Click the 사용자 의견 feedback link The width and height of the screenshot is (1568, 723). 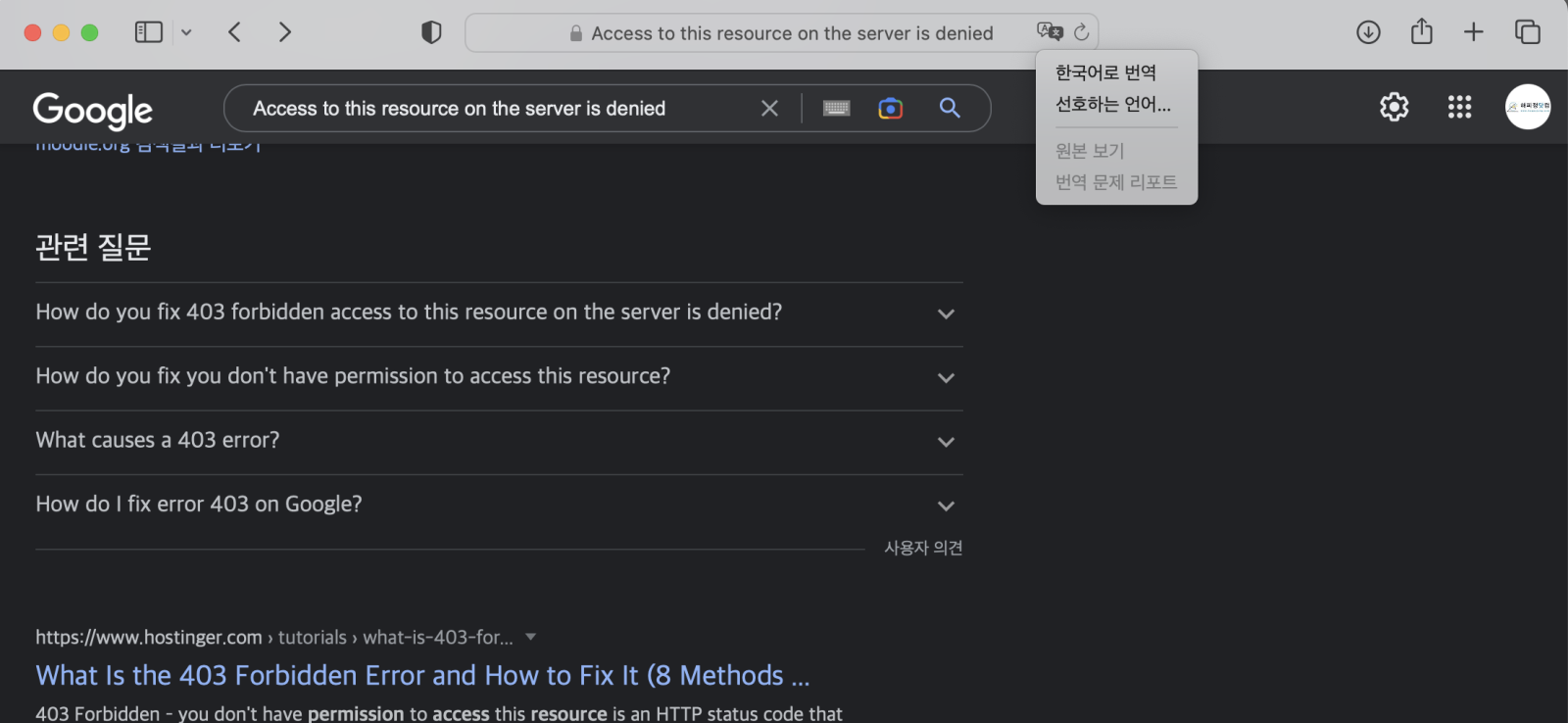click(x=923, y=548)
